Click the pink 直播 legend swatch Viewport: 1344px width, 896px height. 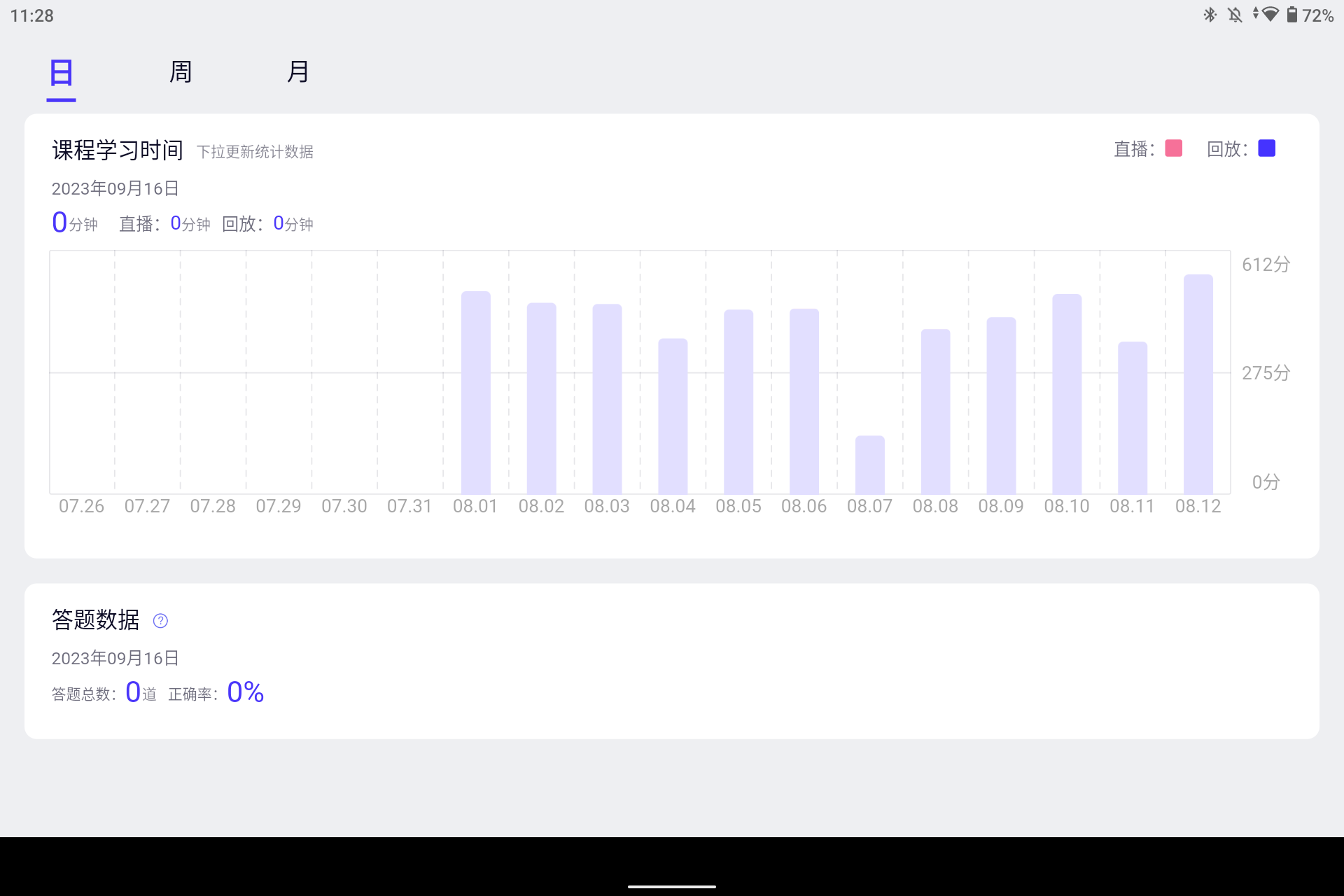pos(1174,148)
